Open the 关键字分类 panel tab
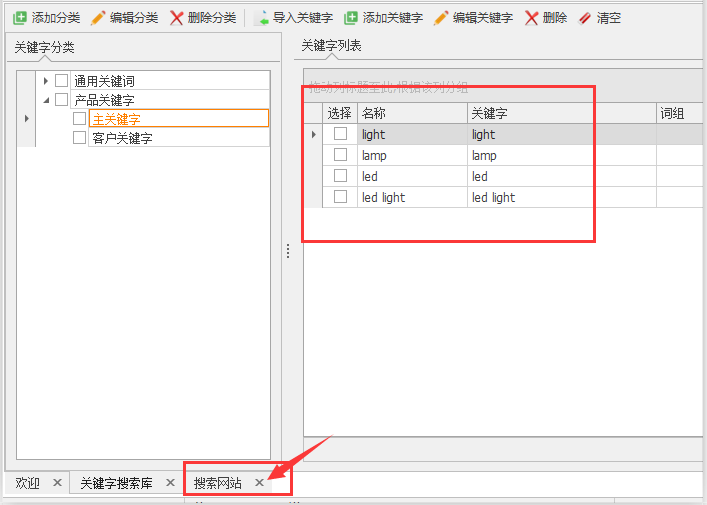 click(44, 47)
